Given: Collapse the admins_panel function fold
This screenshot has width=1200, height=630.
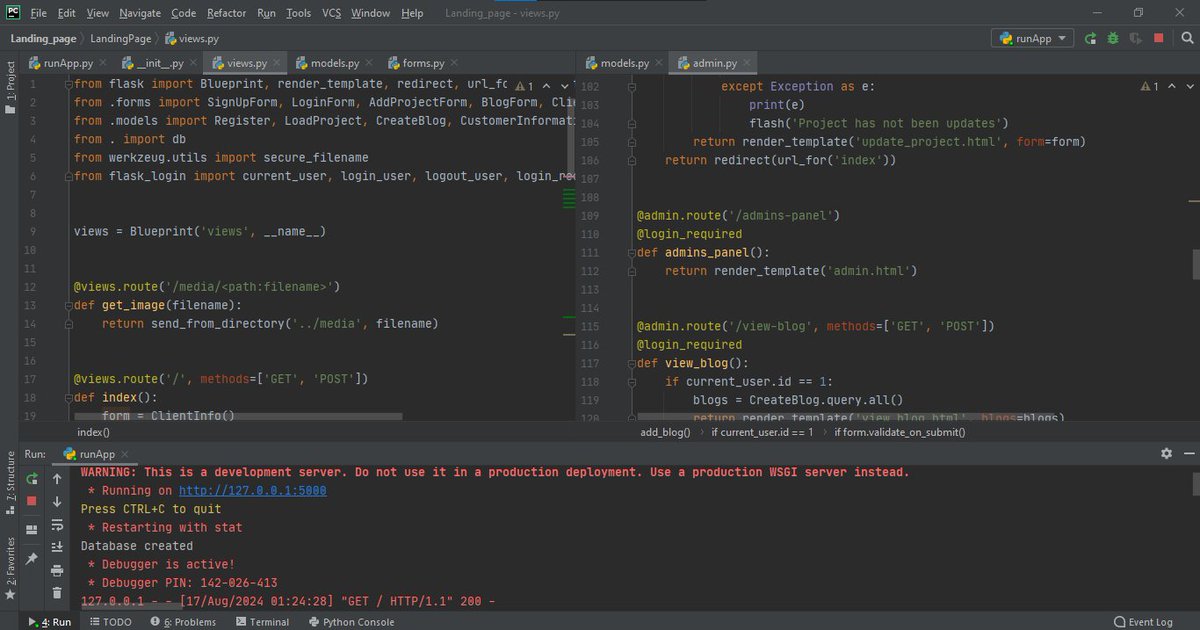Looking at the screenshot, I should [631, 252].
